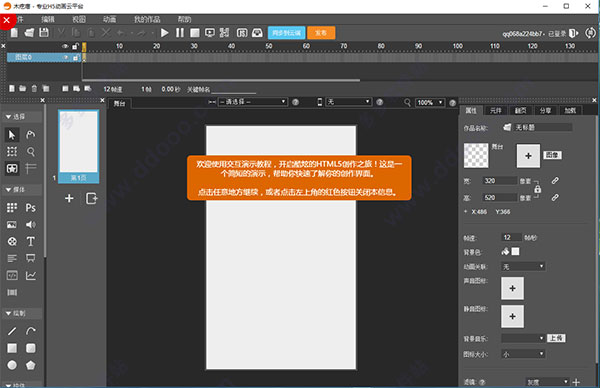The image size is (600, 388).
Task: Select the straight line drawing tool
Action: point(12,331)
